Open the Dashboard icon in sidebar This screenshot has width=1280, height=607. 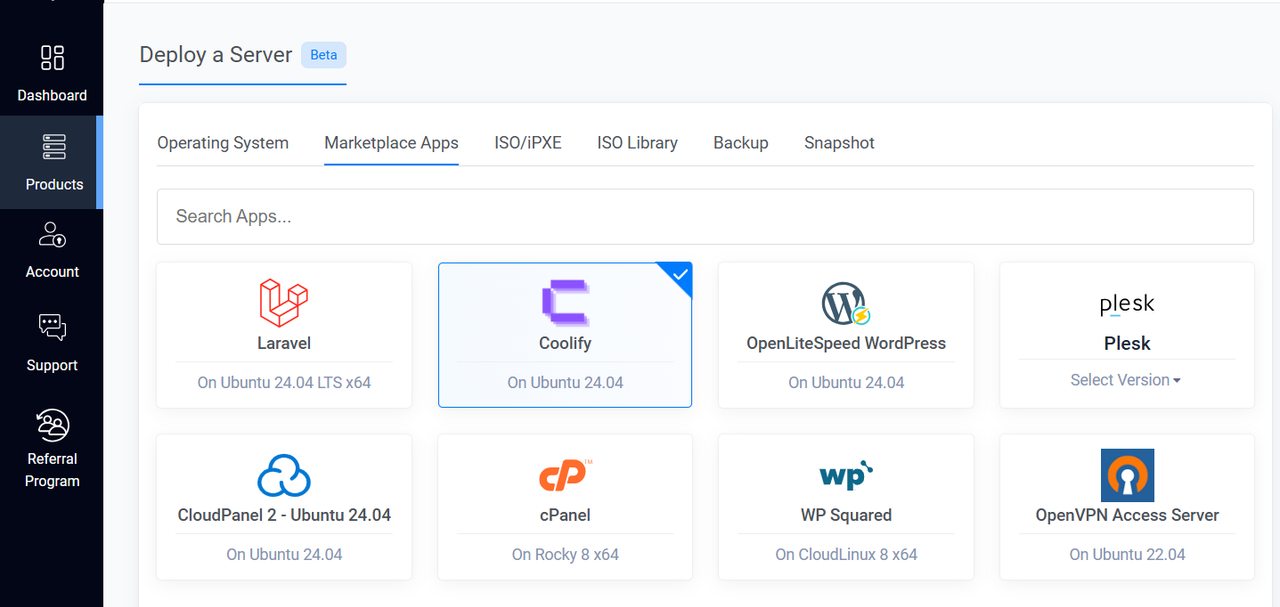(52, 58)
